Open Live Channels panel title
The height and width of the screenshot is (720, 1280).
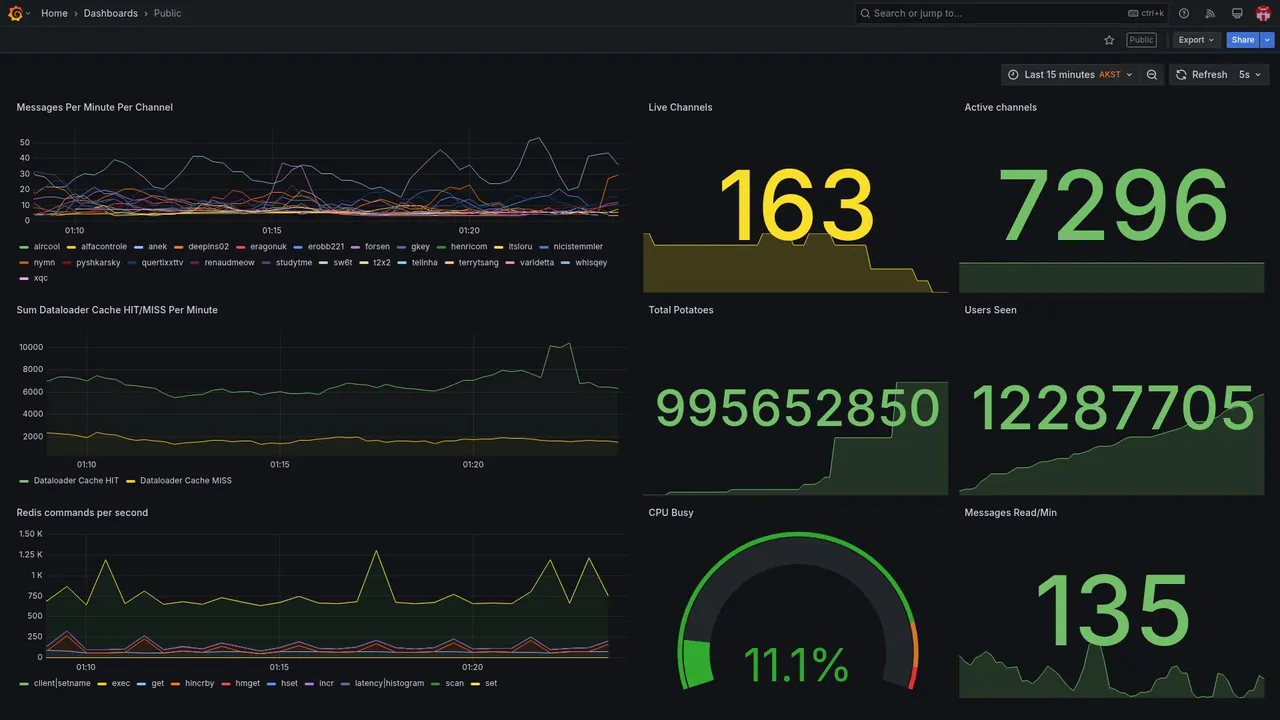(680, 107)
